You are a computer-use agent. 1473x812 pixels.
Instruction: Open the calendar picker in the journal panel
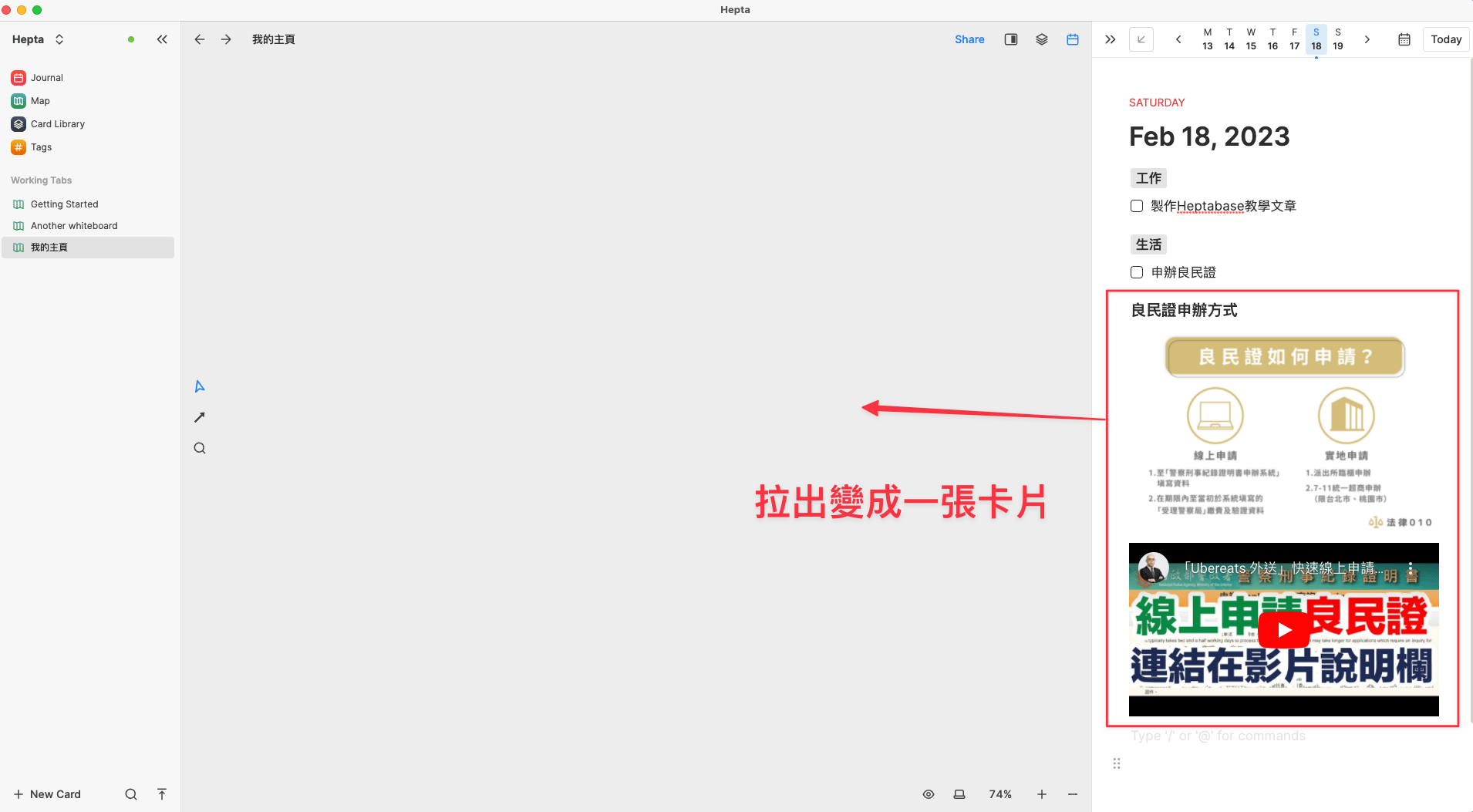tap(1404, 39)
